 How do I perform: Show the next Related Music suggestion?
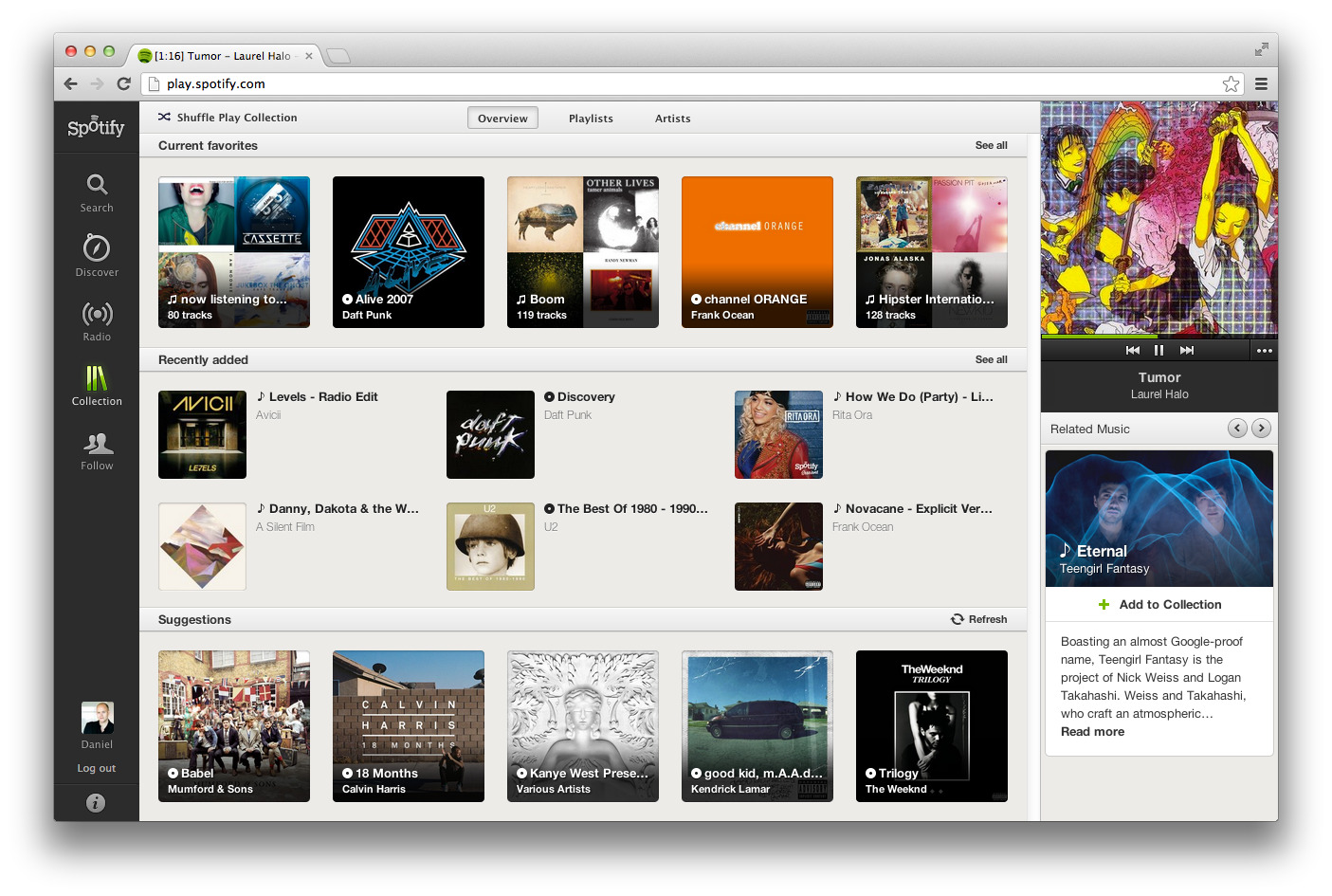point(1261,428)
